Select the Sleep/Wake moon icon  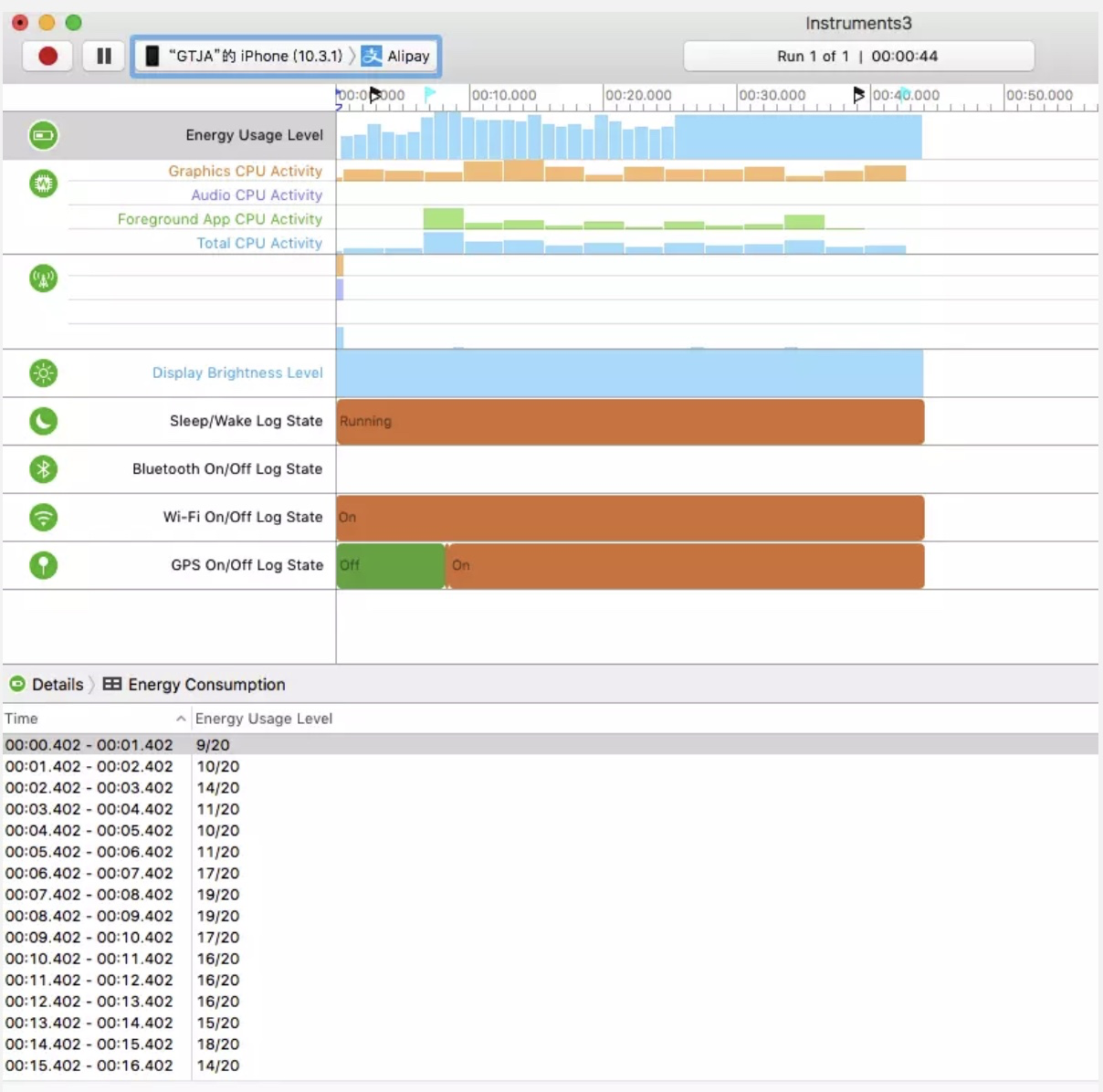43,421
